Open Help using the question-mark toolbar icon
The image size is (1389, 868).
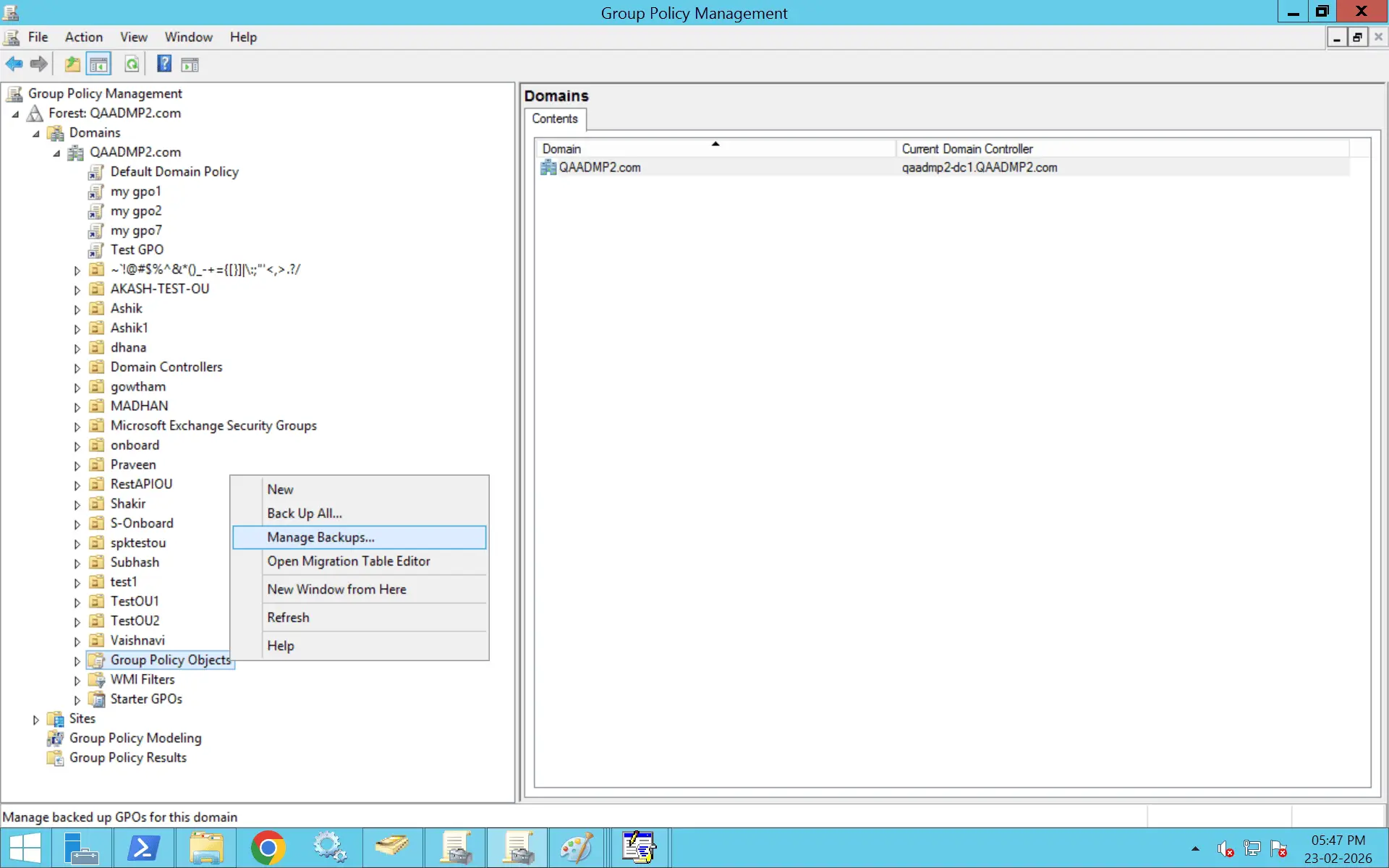pos(163,64)
